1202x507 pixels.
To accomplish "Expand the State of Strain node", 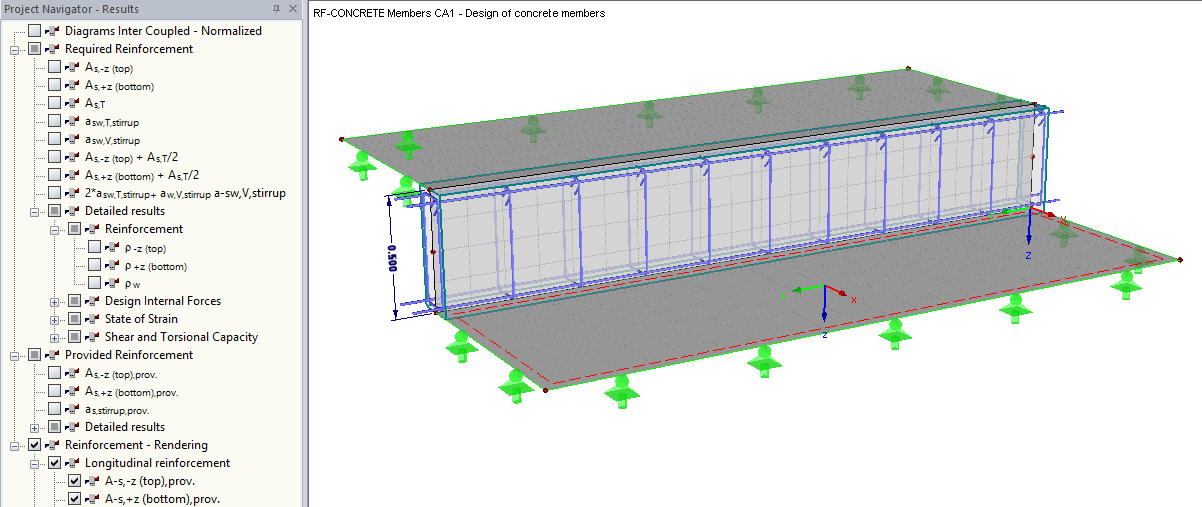I will pyautogui.click(x=55, y=319).
